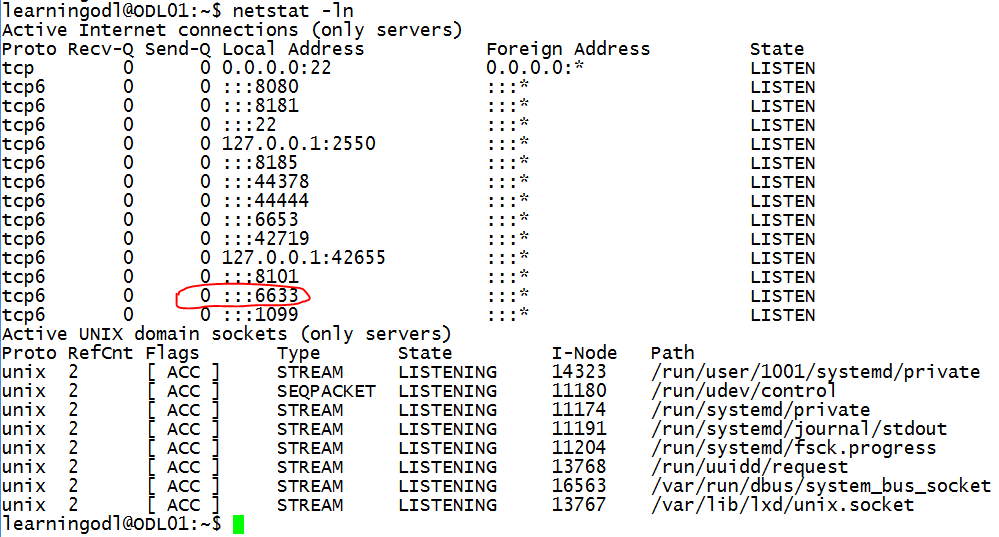Click the 'Foreign Address' column header
Viewport: 999px width, 537px height.
pos(568,49)
